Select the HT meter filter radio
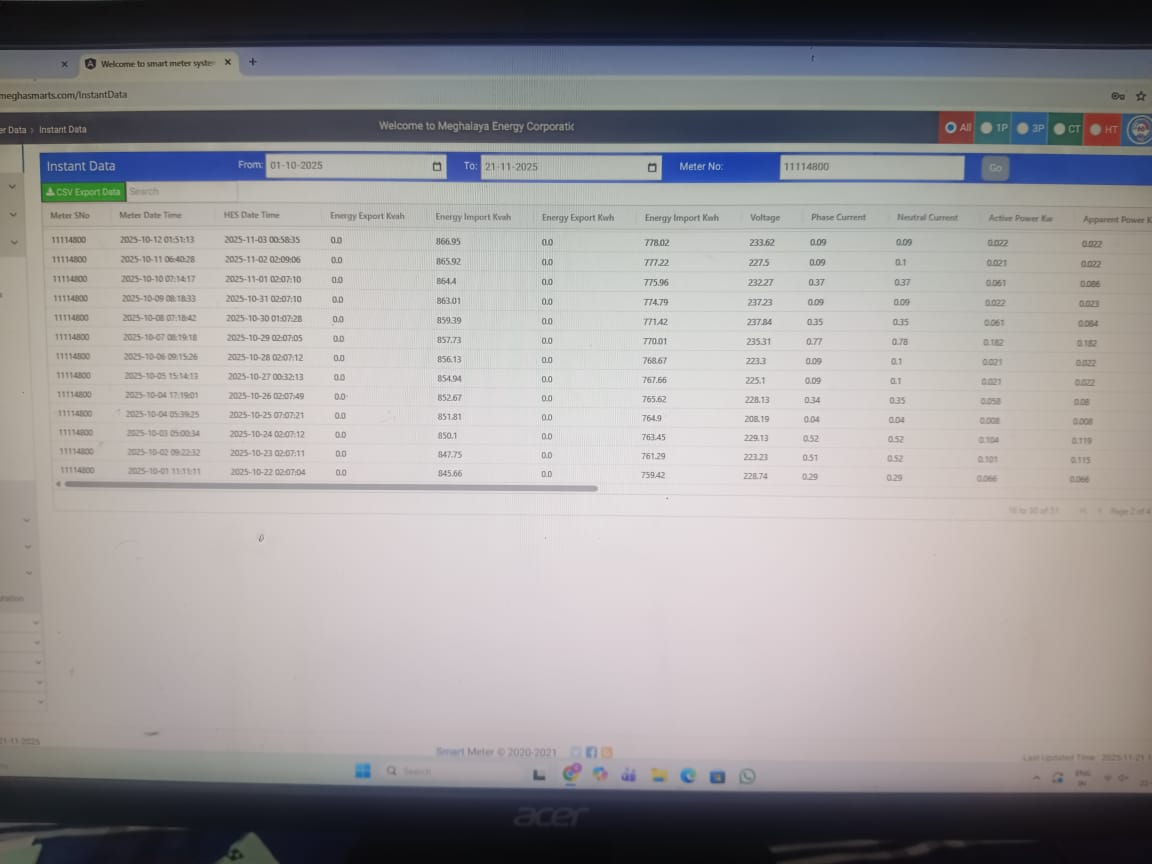This screenshot has width=1152, height=864. coord(1095,129)
